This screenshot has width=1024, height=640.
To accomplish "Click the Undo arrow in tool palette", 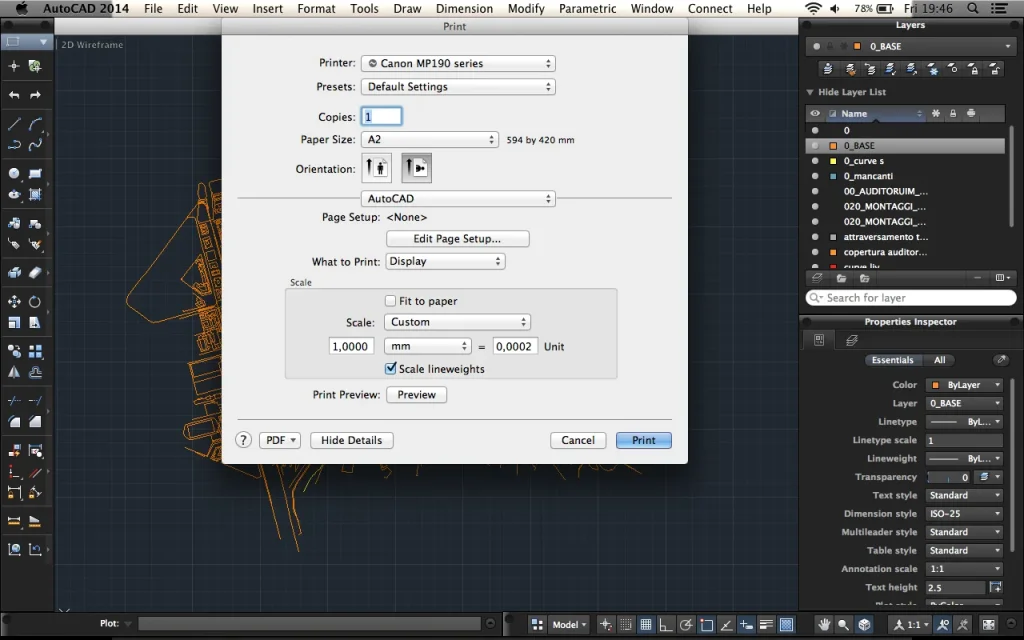I will pos(14,95).
